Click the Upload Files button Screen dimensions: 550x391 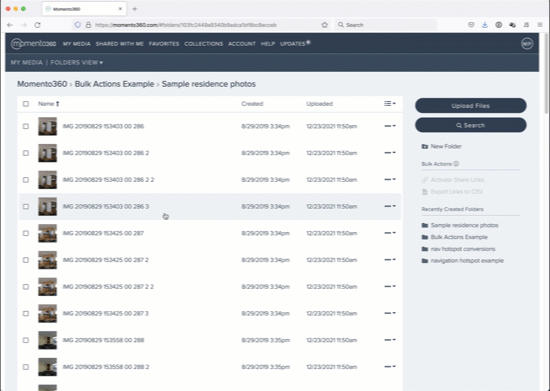tap(471, 106)
